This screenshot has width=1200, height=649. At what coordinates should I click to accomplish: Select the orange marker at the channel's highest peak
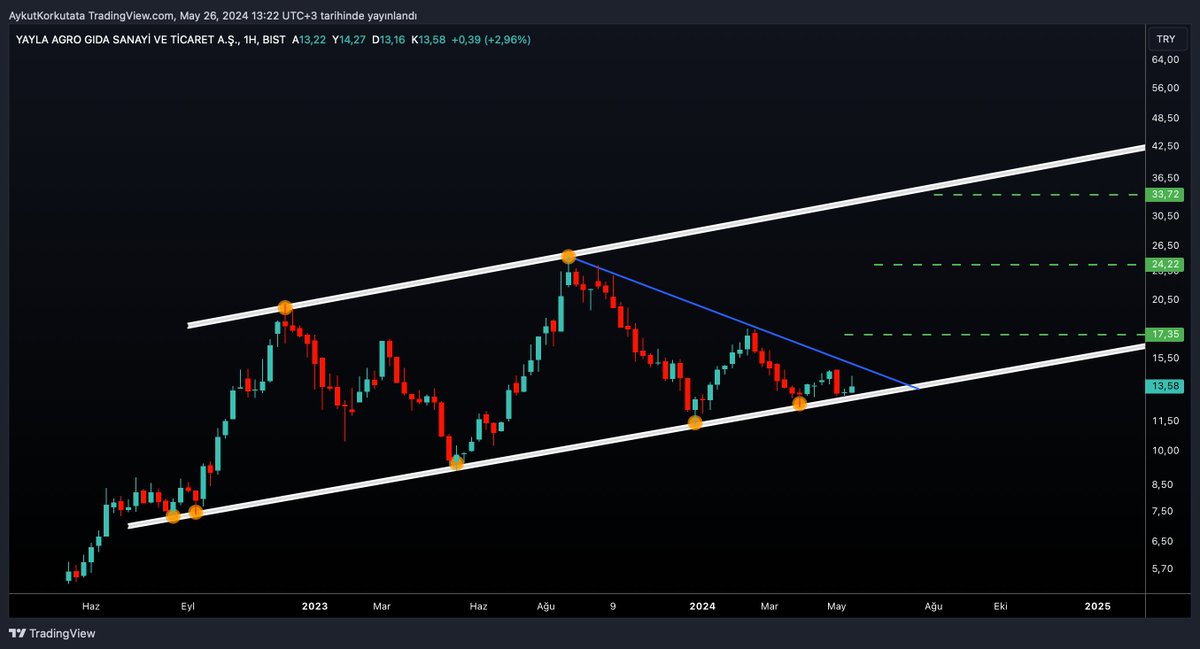[568, 257]
